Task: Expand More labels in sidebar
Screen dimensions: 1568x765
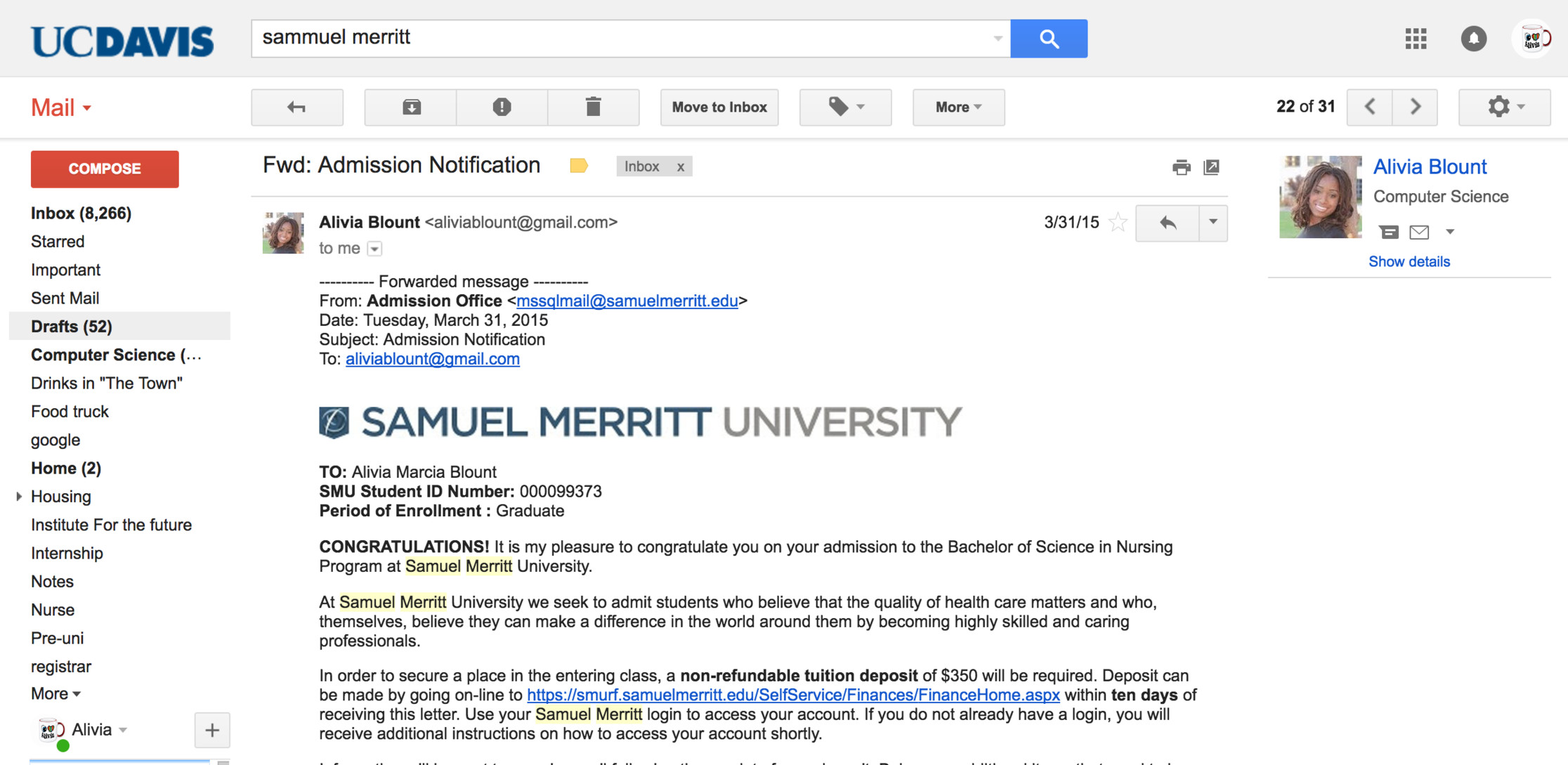Action: pos(55,693)
